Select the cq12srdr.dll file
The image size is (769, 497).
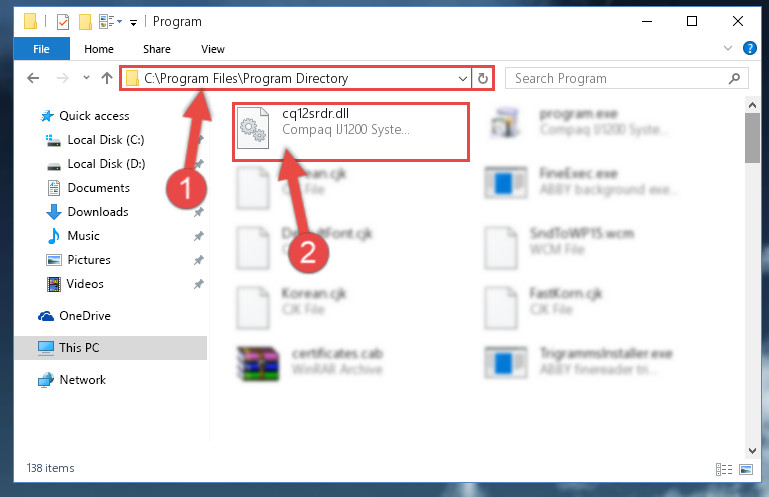(x=351, y=131)
